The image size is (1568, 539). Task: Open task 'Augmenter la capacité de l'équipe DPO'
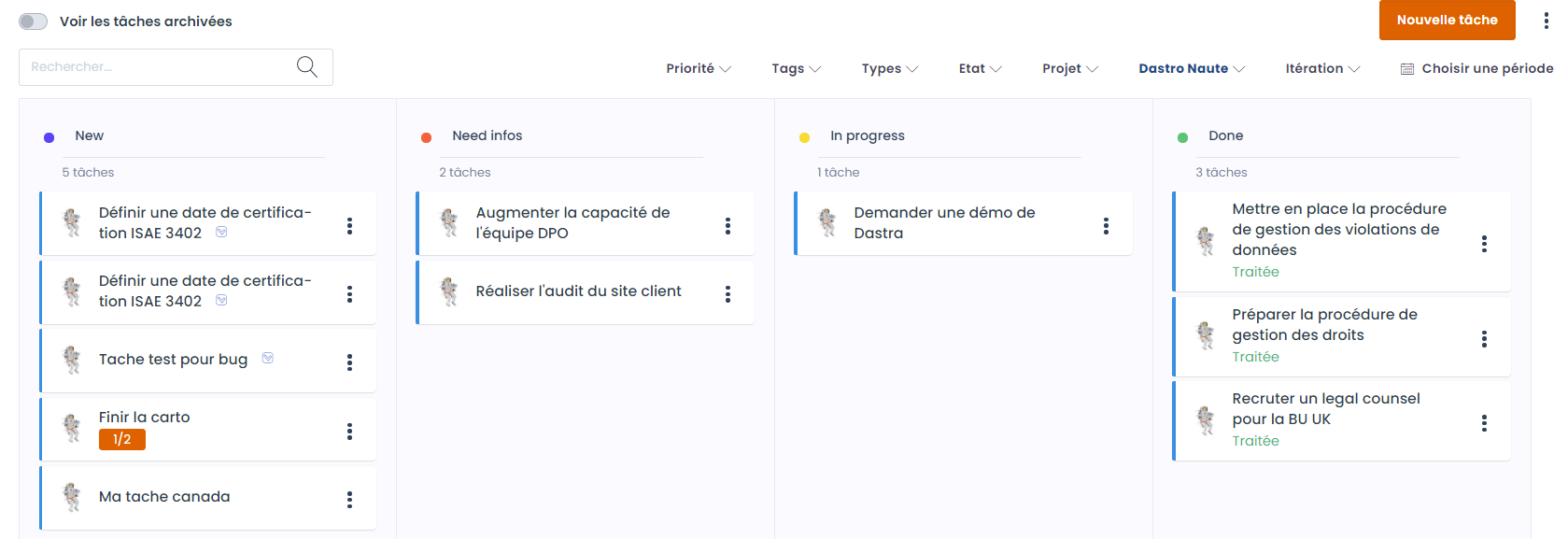click(572, 223)
